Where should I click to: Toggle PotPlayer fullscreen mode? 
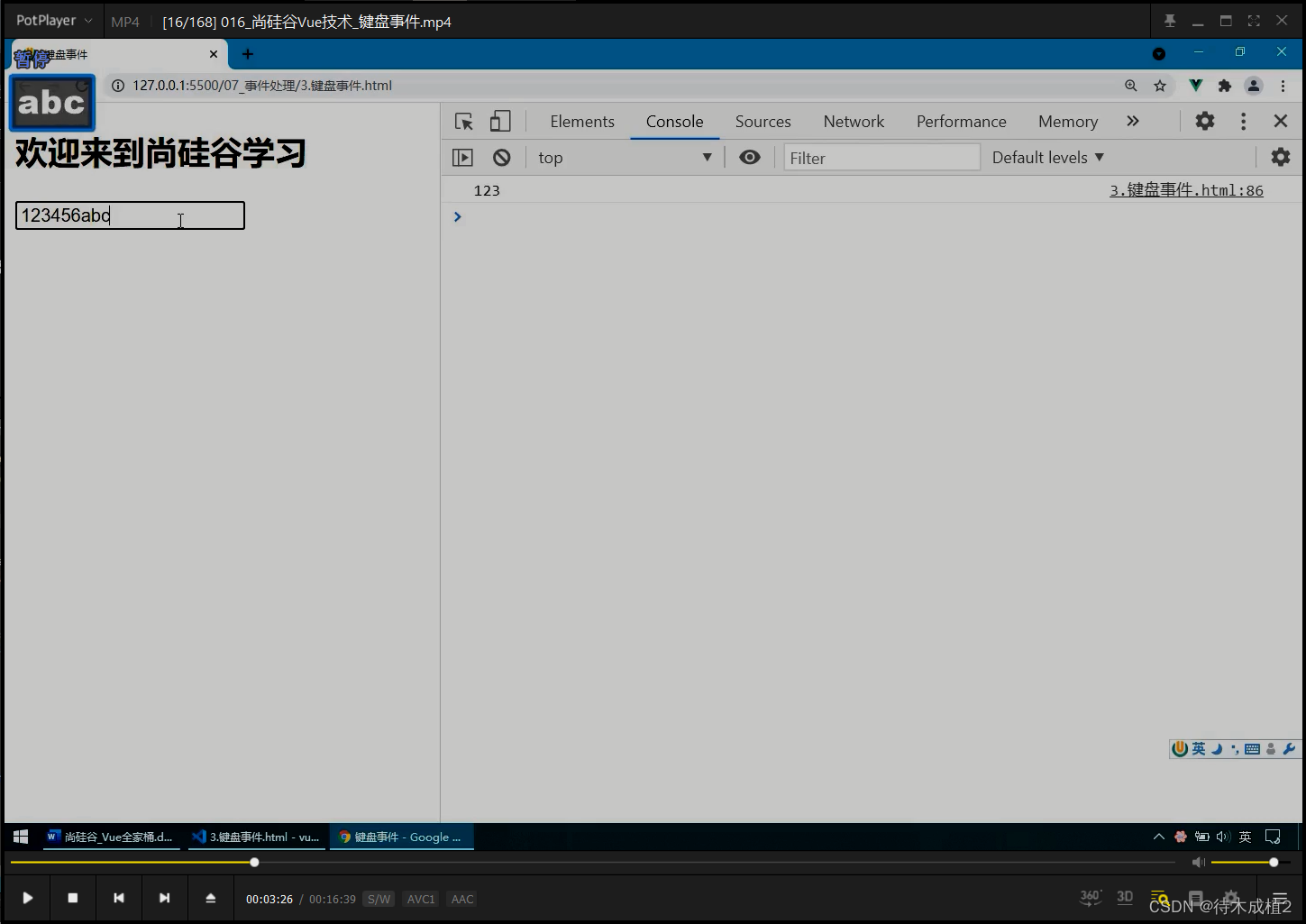[x=1254, y=21]
